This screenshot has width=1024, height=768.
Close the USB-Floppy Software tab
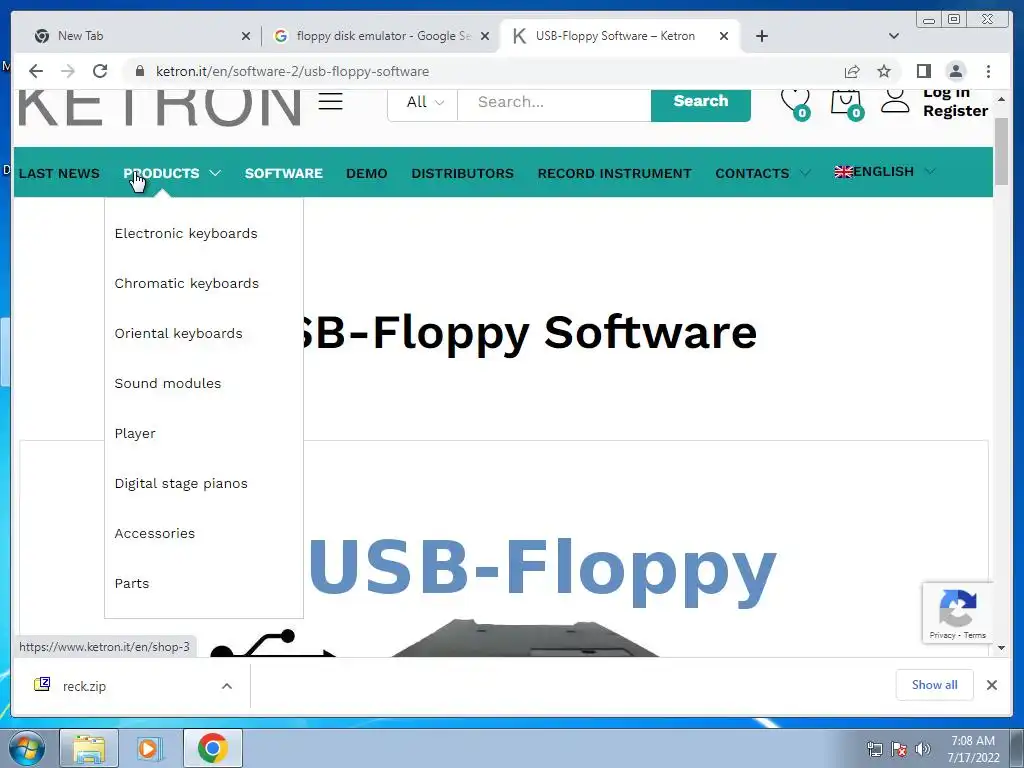pos(724,36)
